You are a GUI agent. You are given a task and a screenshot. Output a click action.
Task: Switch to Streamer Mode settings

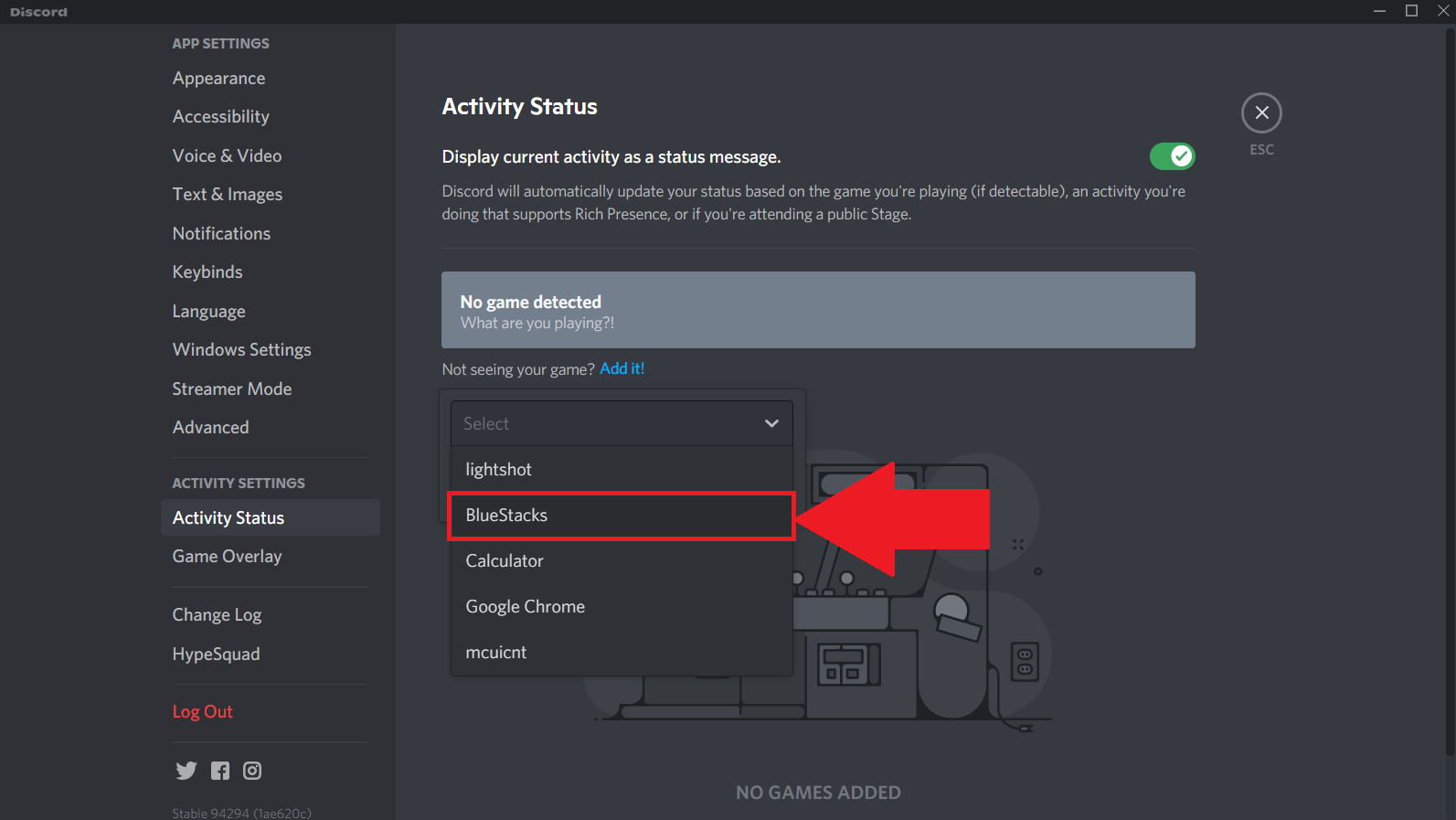coord(232,389)
